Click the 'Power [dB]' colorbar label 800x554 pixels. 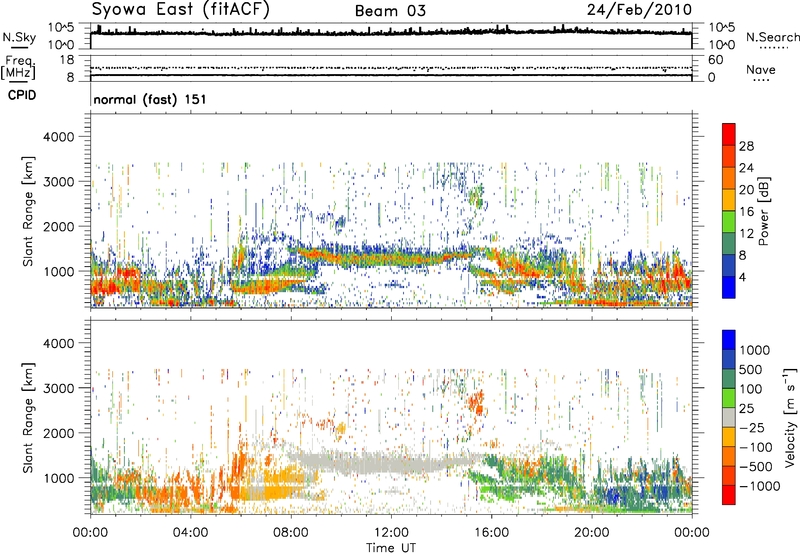pos(764,211)
